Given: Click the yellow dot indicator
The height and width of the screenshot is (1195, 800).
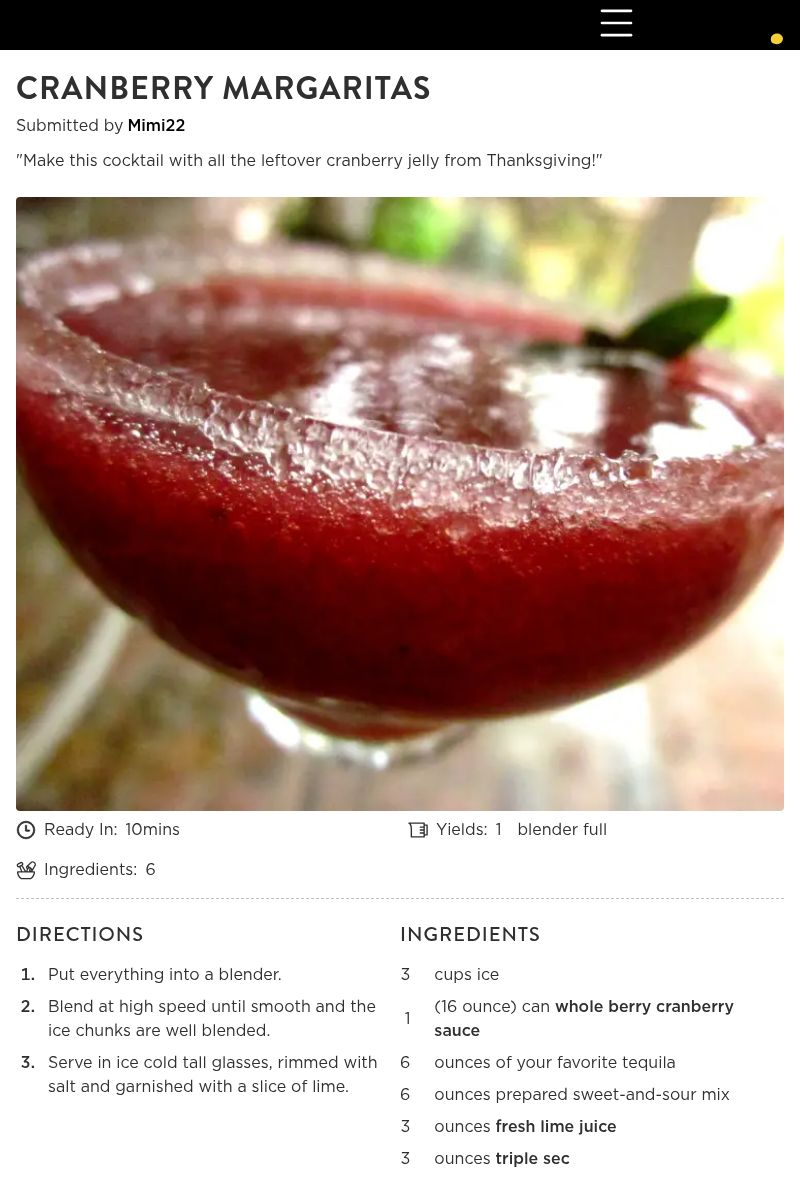Looking at the screenshot, I should pyautogui.click(x=776, y=39).
